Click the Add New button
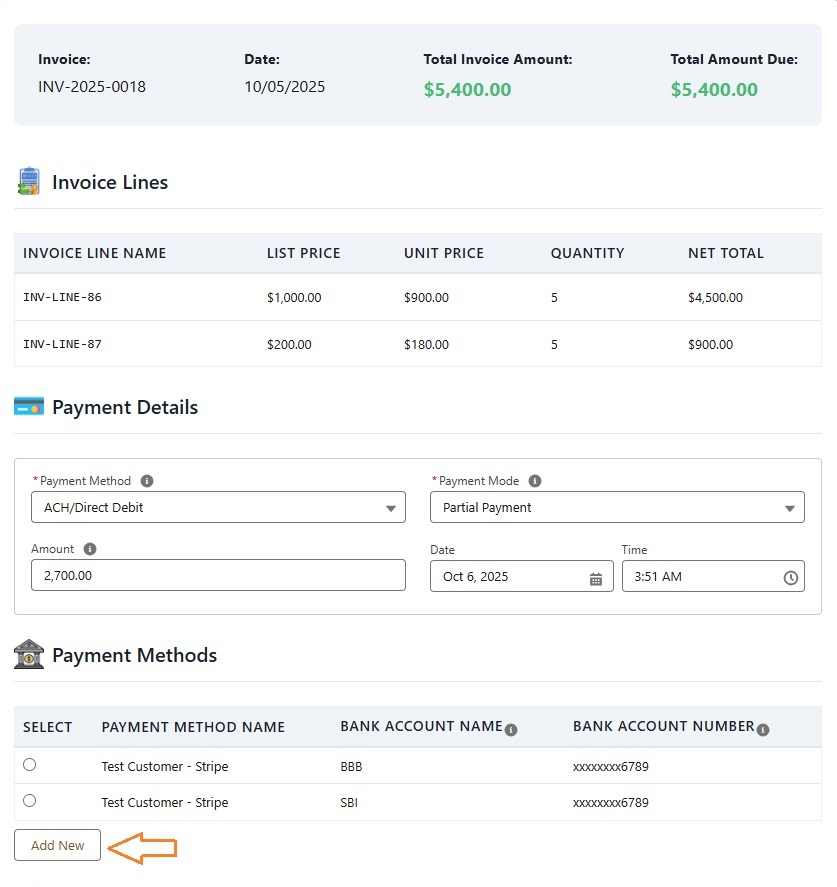837x887 pixels. click(57, 845)
